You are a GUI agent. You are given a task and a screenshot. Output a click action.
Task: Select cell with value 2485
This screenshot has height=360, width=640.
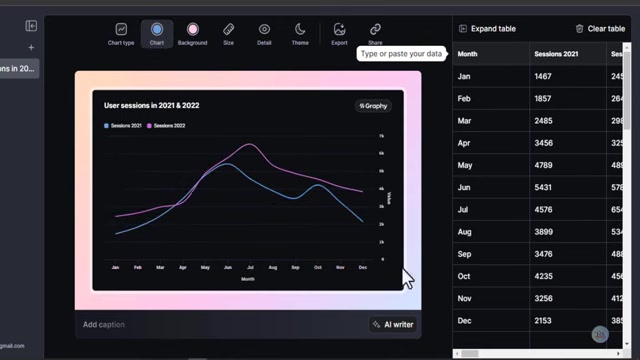pyautogui.click(x=568, y=121)
